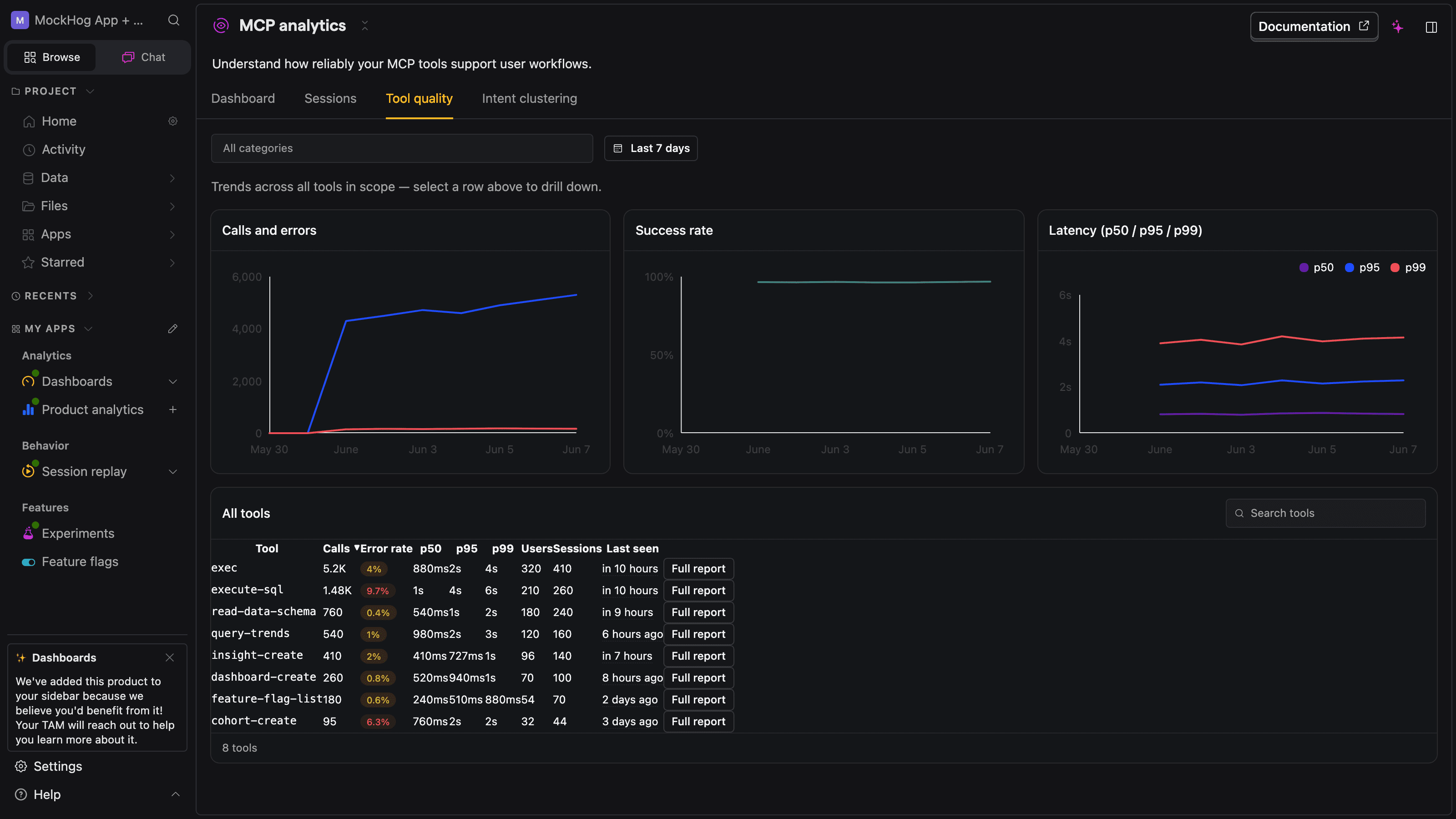This screenshot has height=819, width=1456.
Task: Open the Intent clustering tab
Action: click(x=529, y=98)
